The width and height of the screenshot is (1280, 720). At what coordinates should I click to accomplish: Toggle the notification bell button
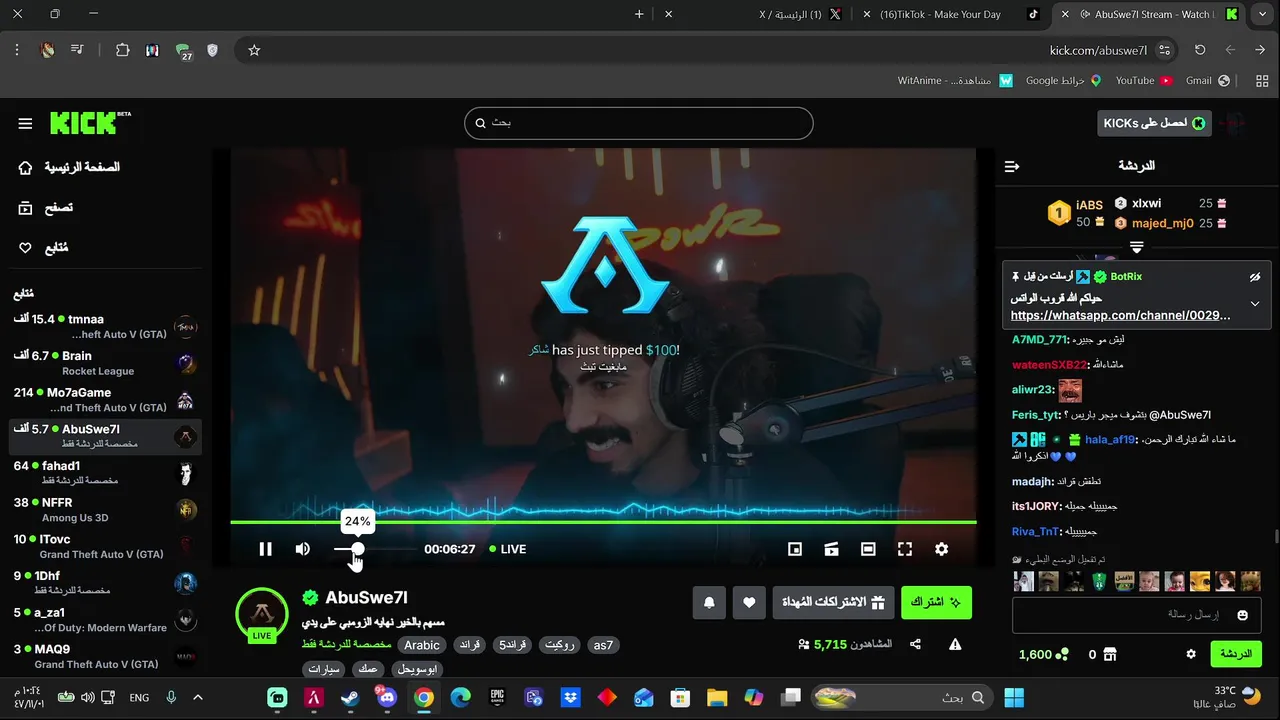pyautogui.click(x=709, y=602)
